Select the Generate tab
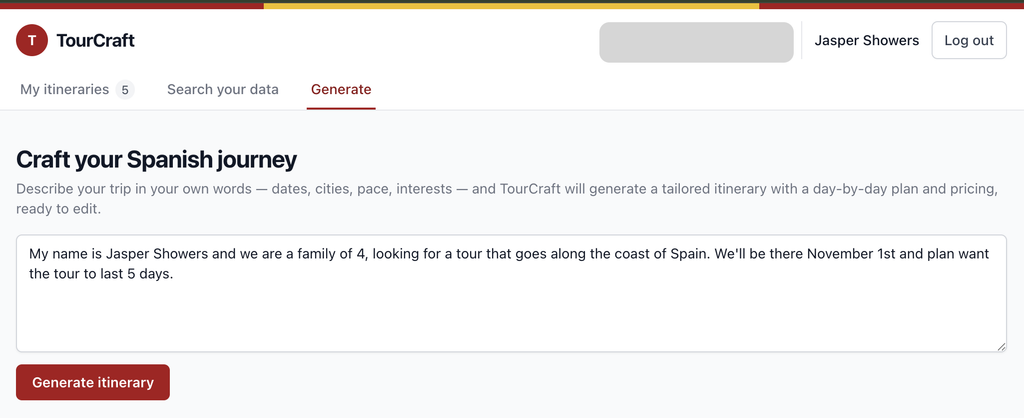Viewport: 1024px width, 418px height. click(x=341, y=89)
